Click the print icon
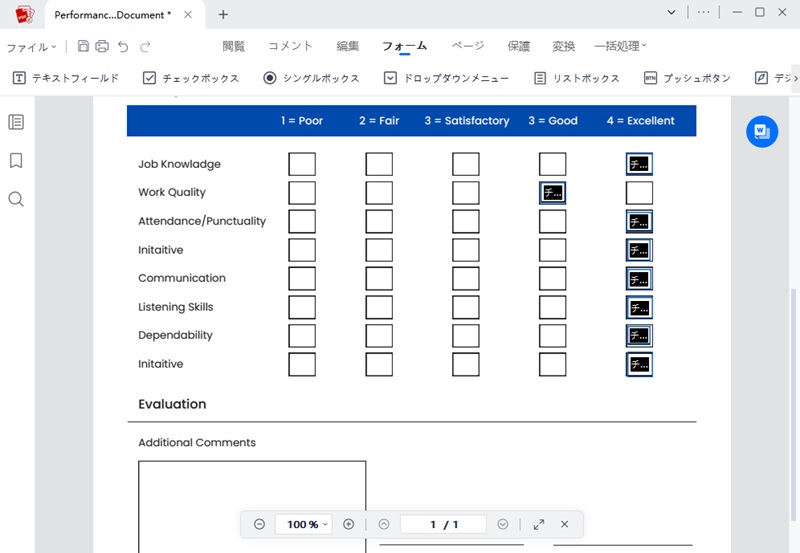Screen dimensions: 800x553 click(102, 46)
